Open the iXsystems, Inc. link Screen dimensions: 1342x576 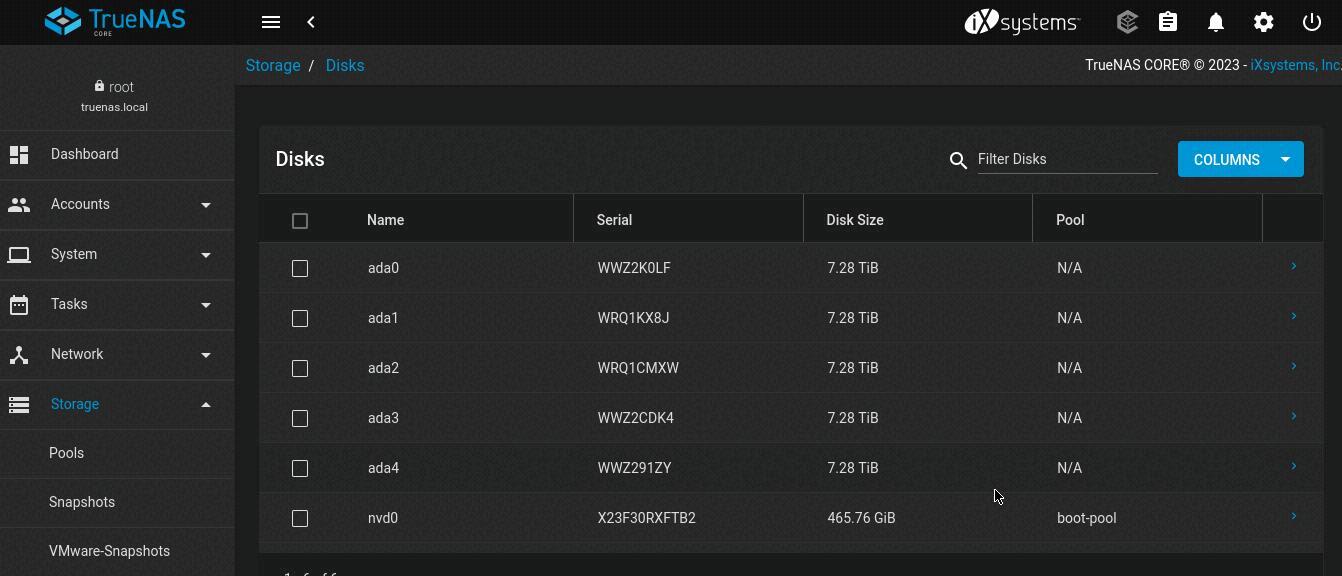pyautogui.click(x=1295, y=65)
